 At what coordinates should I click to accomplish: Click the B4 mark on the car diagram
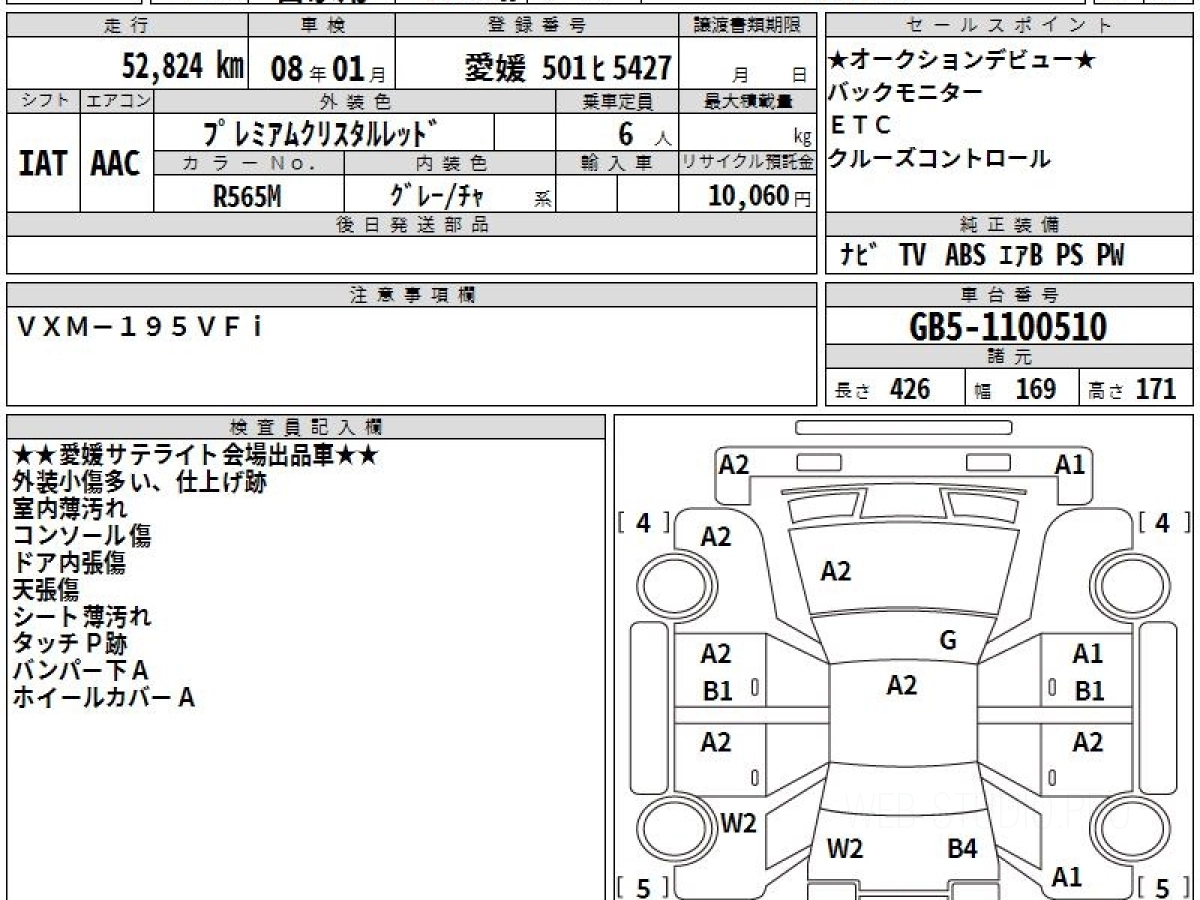962,850
